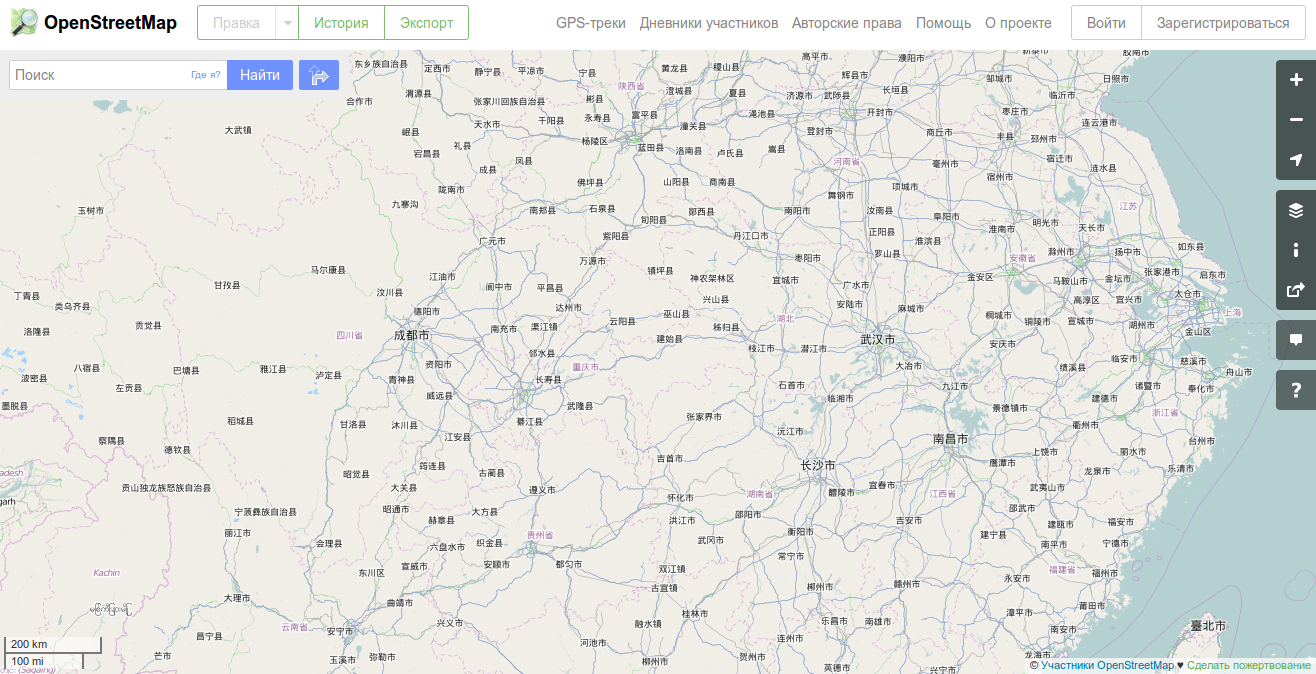Click the 神农架林区 label on map
The width and height of the screenshot is (1316, 674).
point(712,278)
